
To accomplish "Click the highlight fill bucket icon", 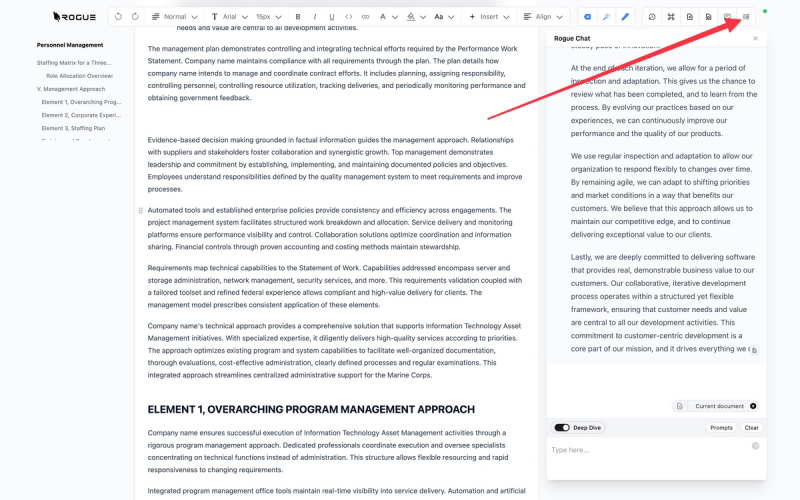I will 411,17.
